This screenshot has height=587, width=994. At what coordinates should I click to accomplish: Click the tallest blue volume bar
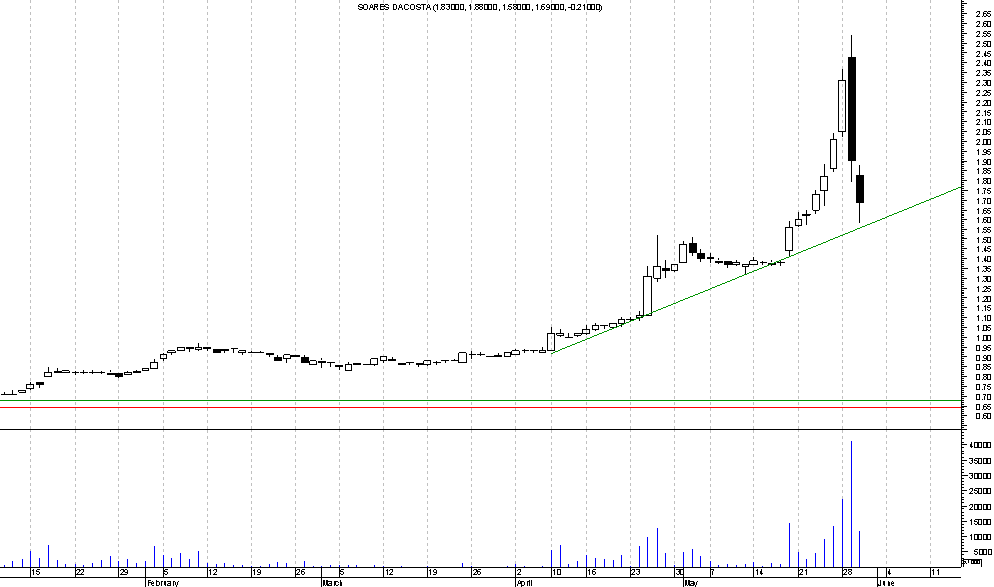click(851, 504)
